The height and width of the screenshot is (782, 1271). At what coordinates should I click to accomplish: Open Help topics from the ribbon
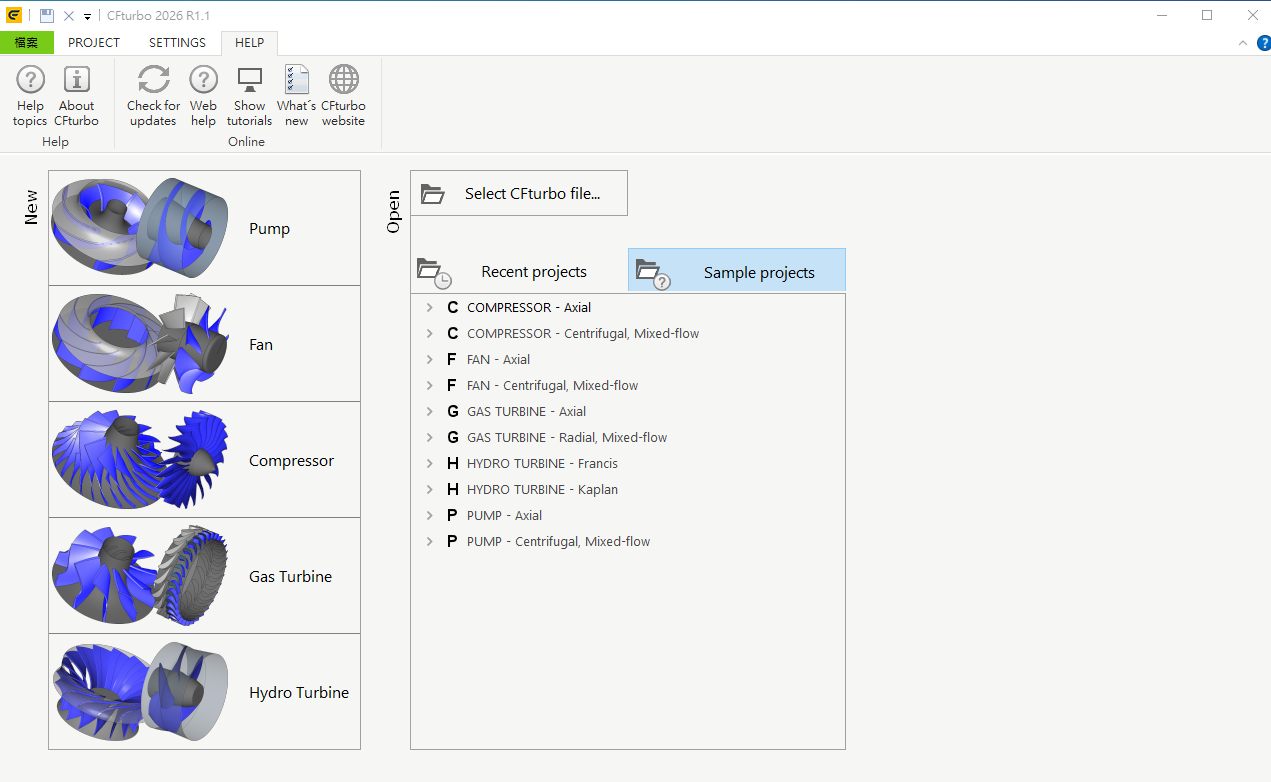(30, 96)
